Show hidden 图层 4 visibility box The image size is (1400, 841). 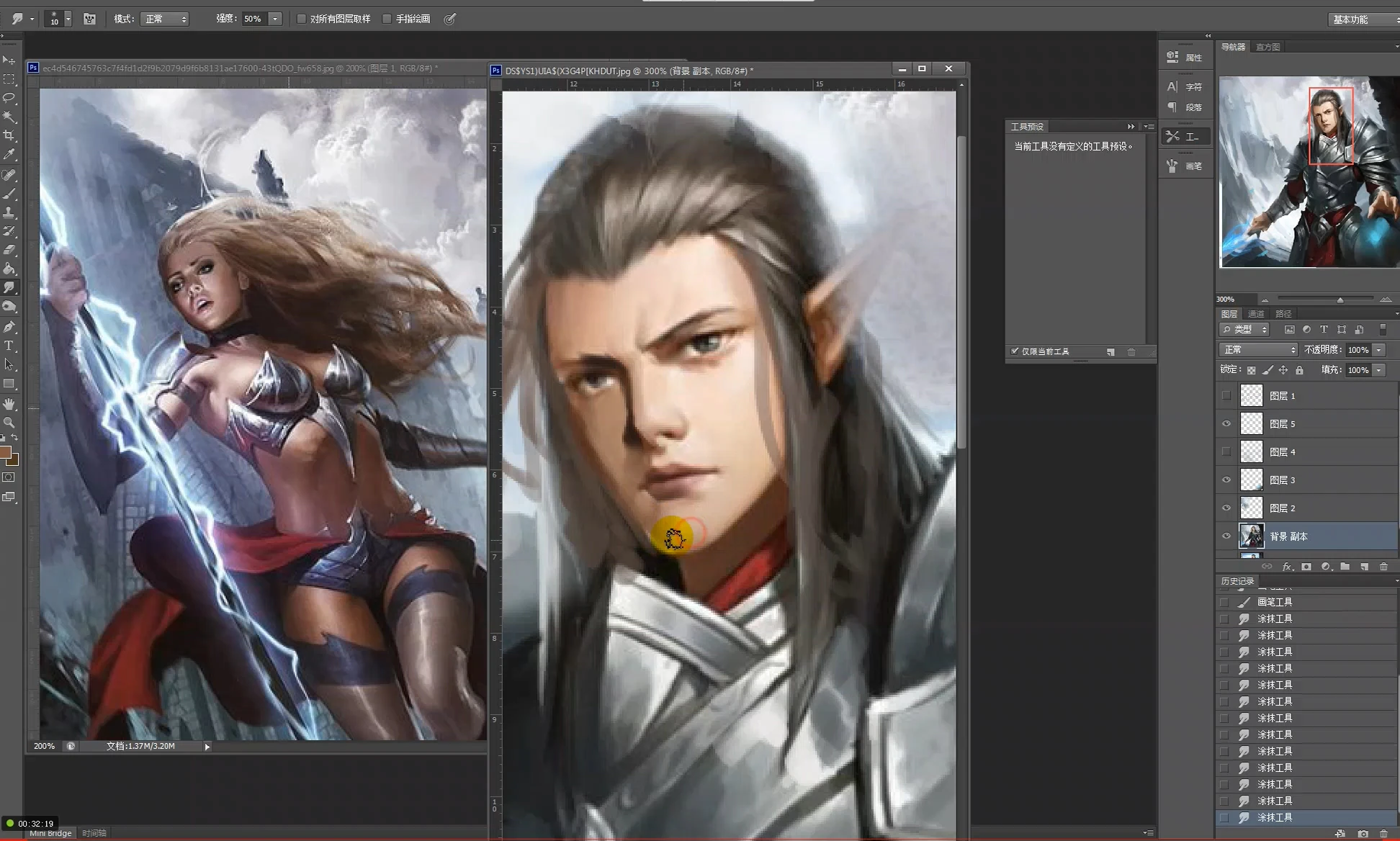pos(1226,451)
